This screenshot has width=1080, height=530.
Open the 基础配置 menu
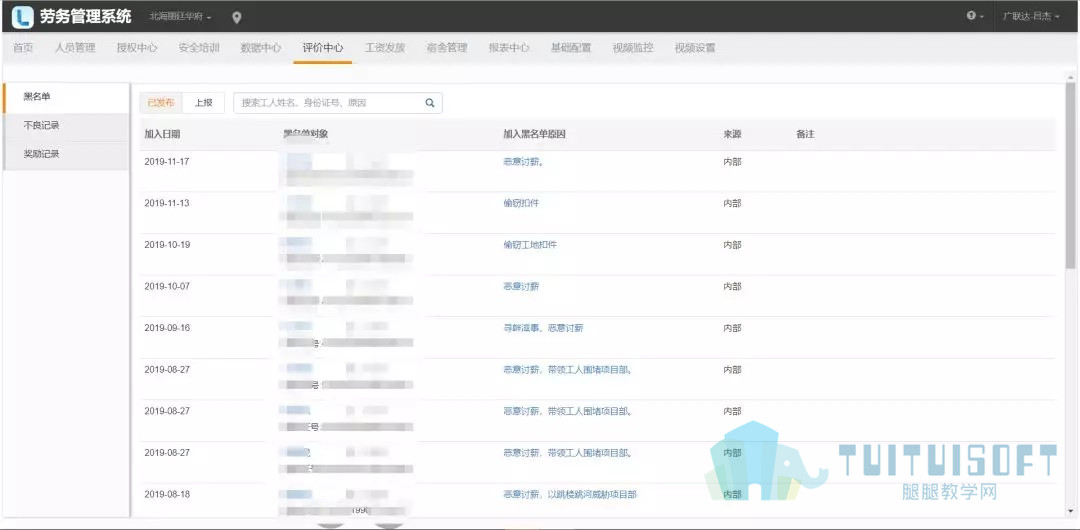pyautogui.click(x=571, y=48)
